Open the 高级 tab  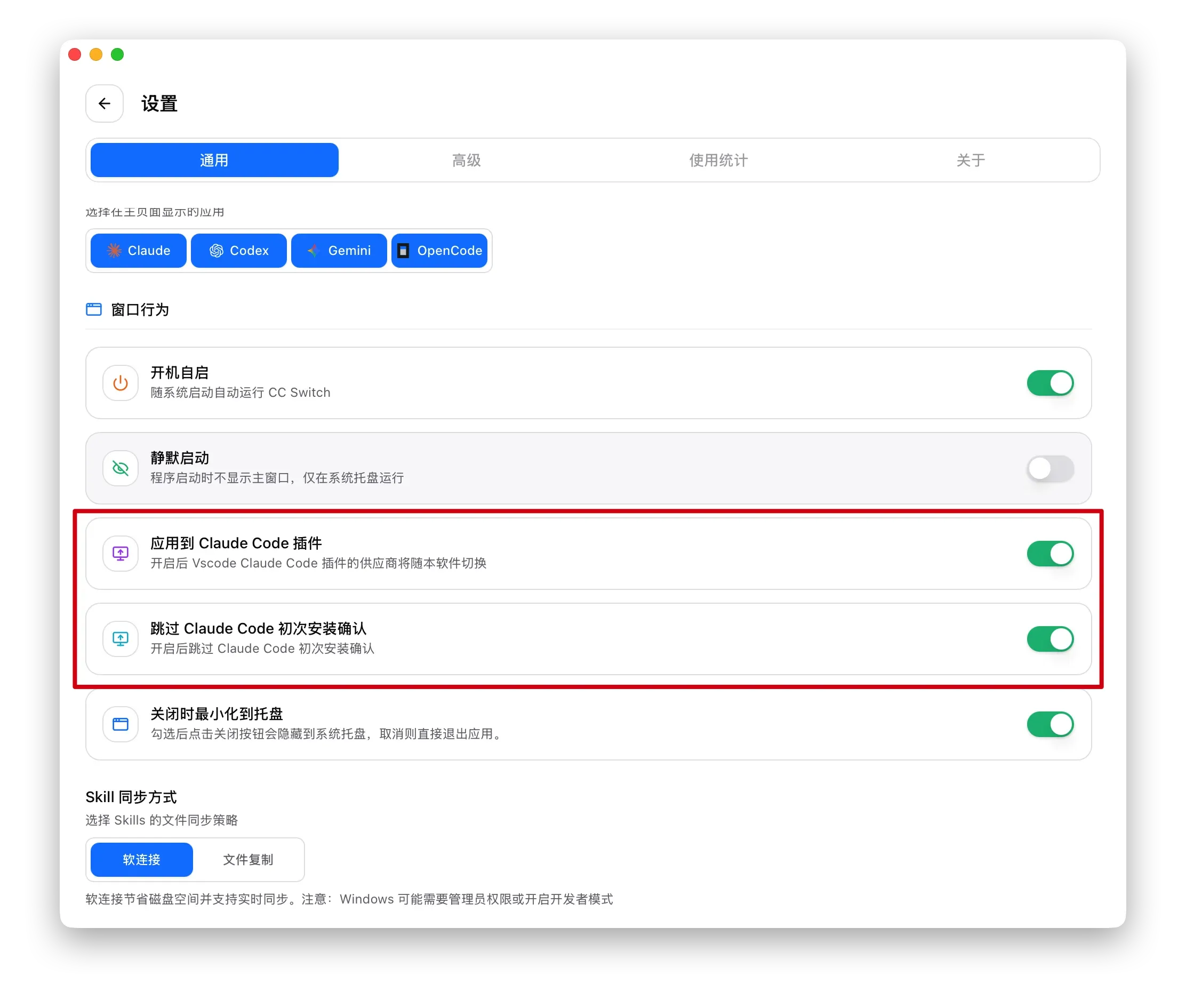[x=466, y=160]
